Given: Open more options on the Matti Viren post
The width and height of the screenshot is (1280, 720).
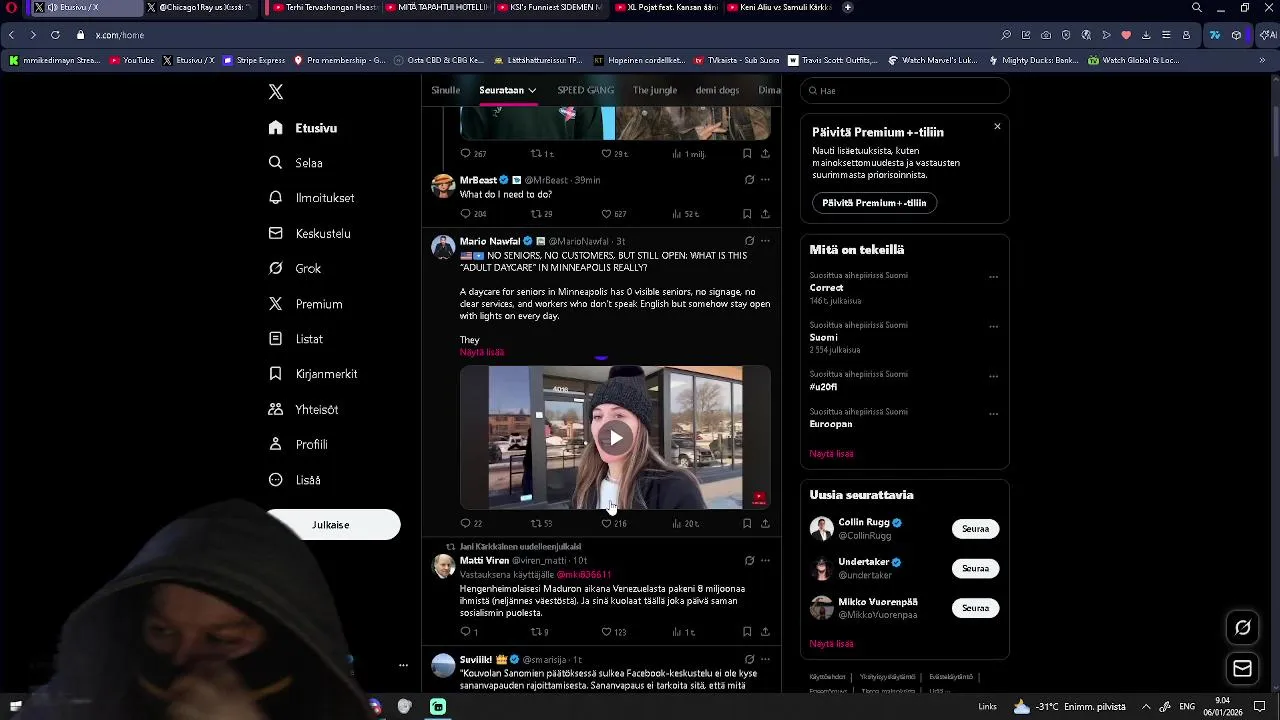Looking at the screenshot, I should click(x=765, y=560).
